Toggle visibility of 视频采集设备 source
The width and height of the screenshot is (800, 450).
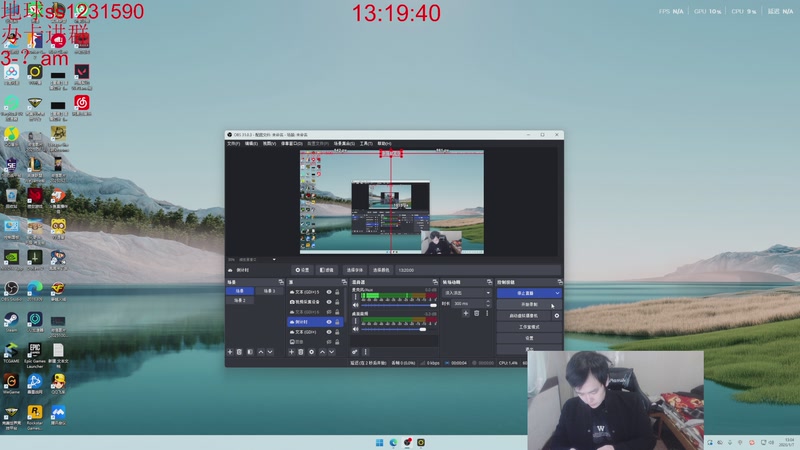pos(329,302)
